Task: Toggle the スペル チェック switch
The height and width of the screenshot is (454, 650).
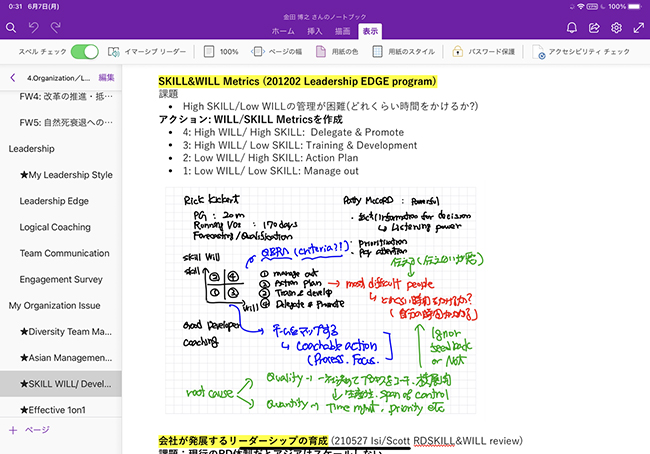Action: [84, 51]
